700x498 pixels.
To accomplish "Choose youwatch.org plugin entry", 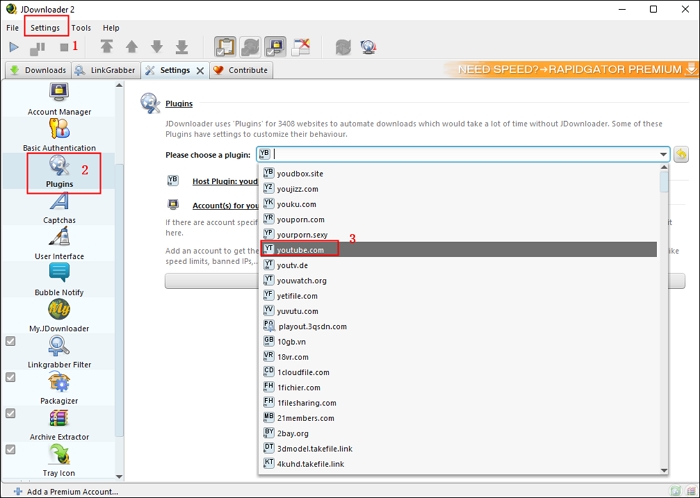I will pyautogui.click(x=458, y=280).
